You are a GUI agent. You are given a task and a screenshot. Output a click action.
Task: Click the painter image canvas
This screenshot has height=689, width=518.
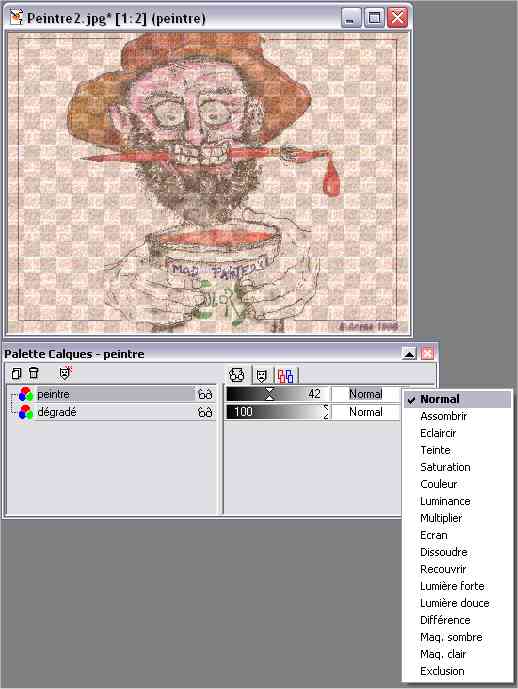(x=207, y=182)
